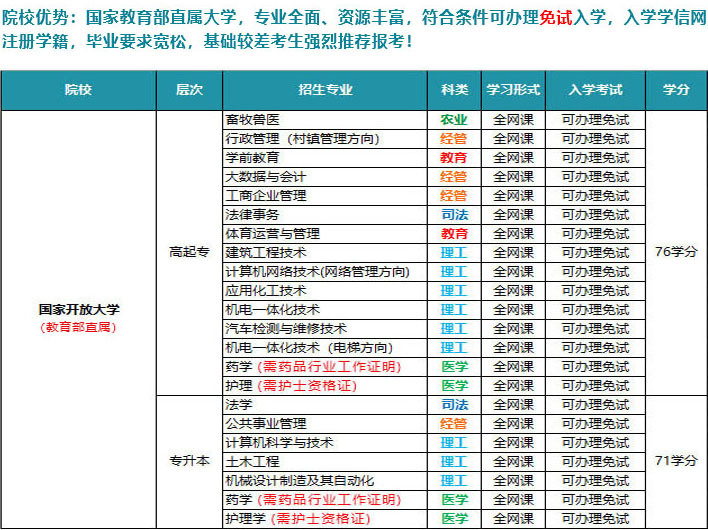The width and height of the screenshot is (708, 530).
Task: Click 经管 category in 行政管理 row
Action: pyautogui.click(x=454, y=139)
